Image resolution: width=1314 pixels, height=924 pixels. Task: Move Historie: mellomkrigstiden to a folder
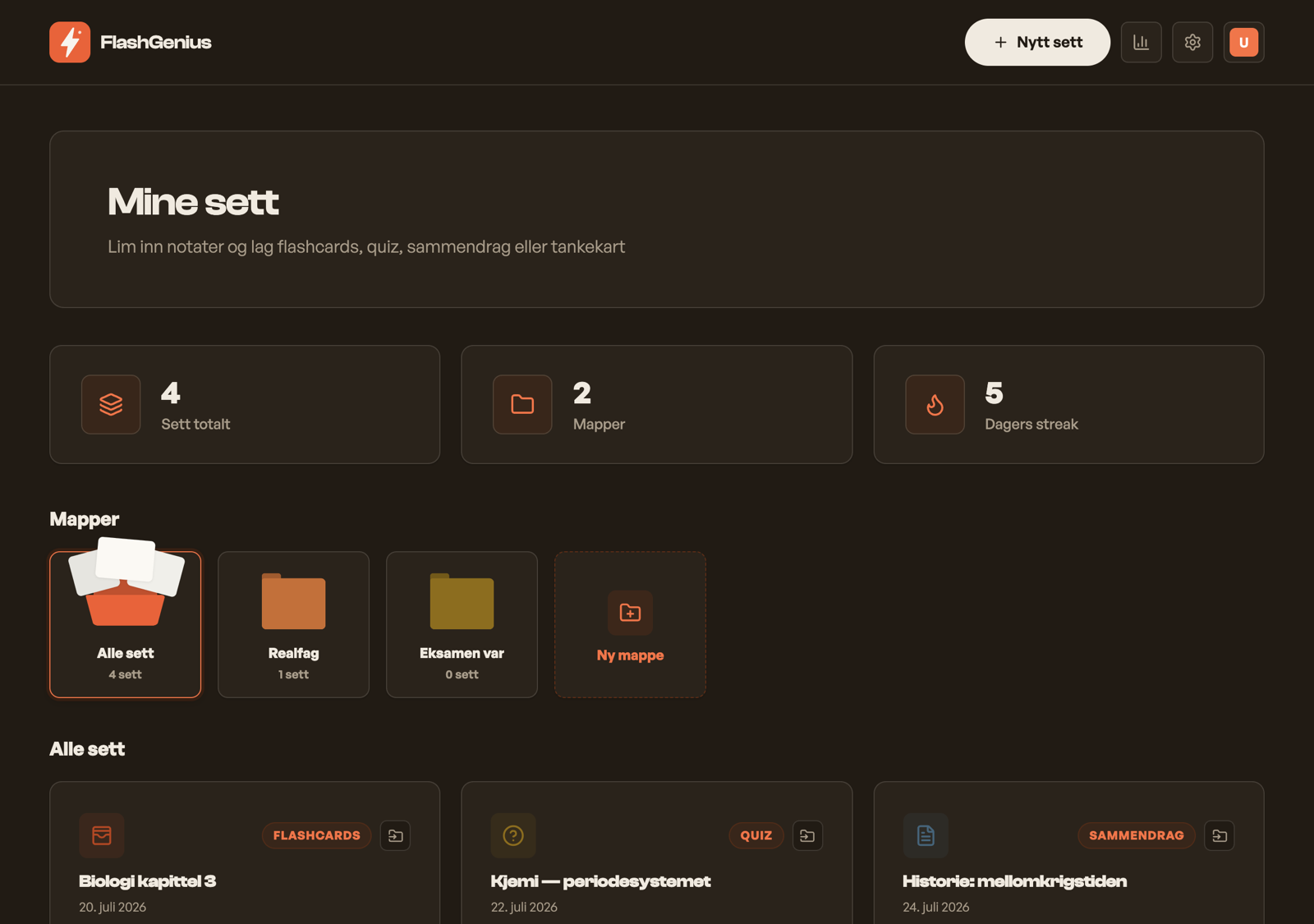[1220, 835]
